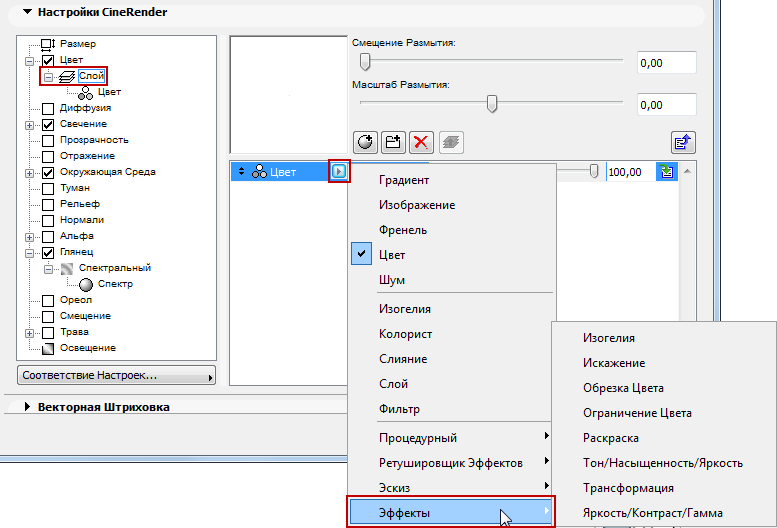Click the up-down reorder arrows on Цвет layer
This screenshot has width=777, height=528.
pyautogui.click(x=241, y=171)
